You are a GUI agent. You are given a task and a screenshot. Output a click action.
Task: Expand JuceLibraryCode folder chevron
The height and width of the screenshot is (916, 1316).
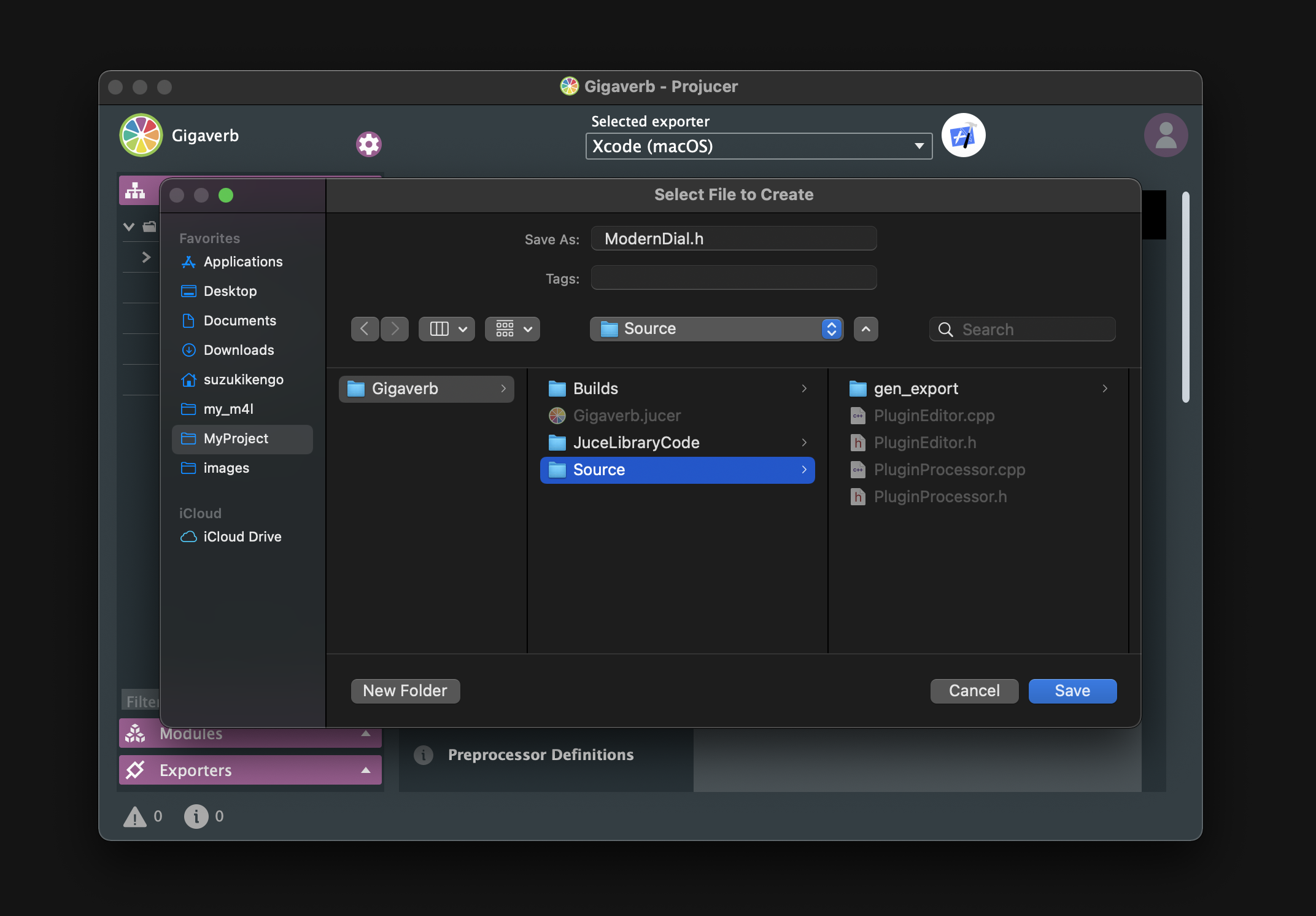(804, 443)
